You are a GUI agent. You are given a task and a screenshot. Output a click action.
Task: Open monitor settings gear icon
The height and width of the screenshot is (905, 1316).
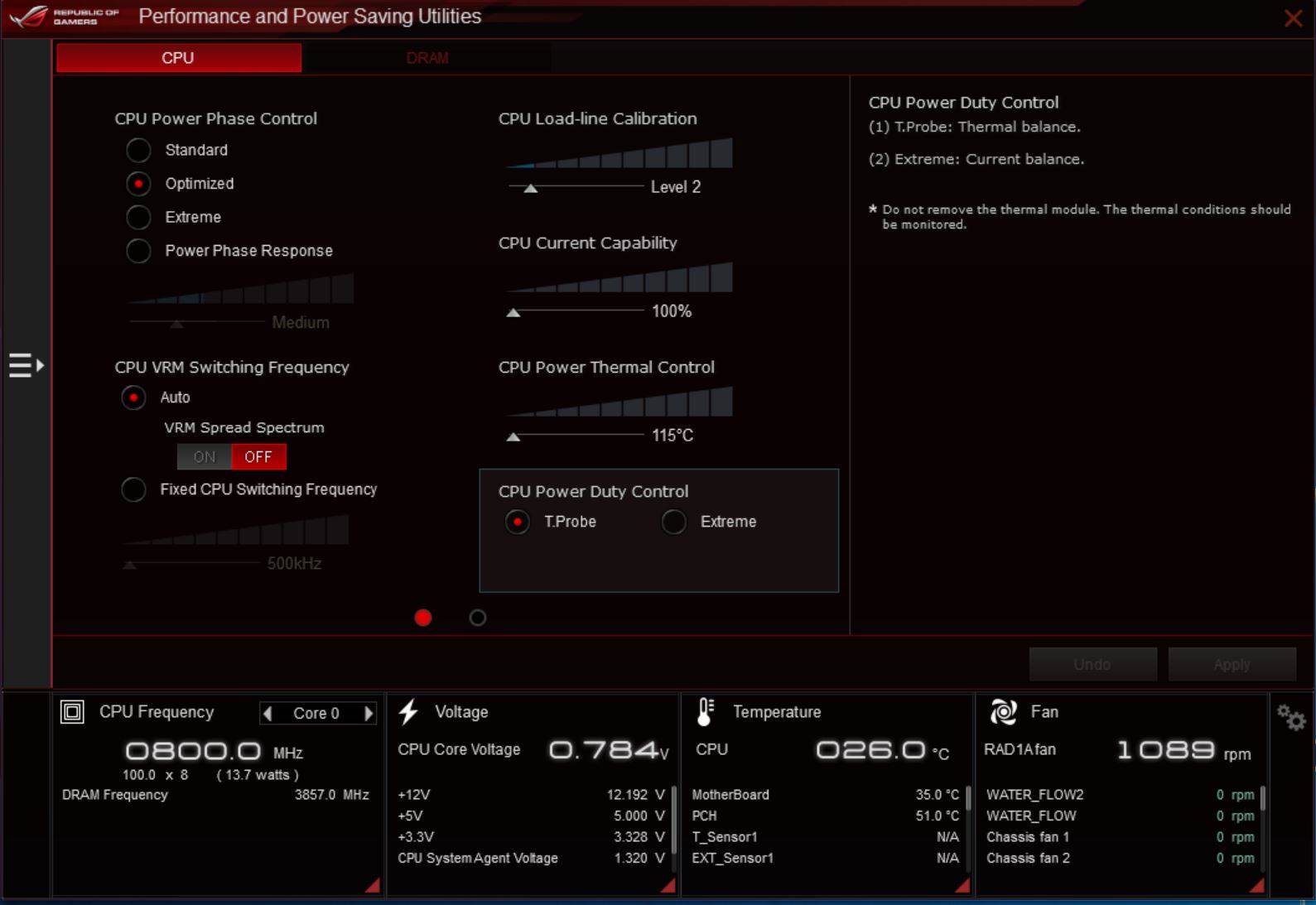(1291, 717)
